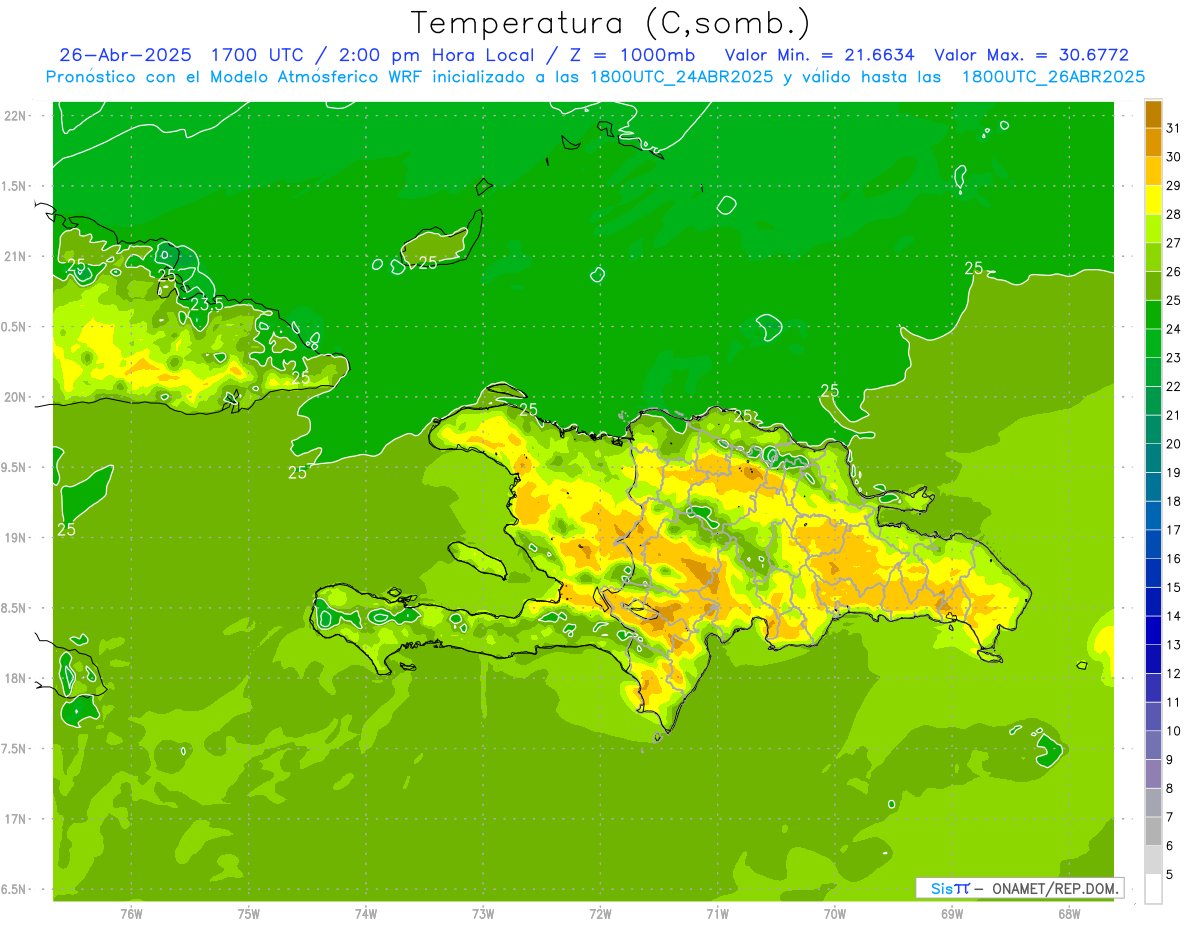Click the '18N' latitude axis label
1200x927 pixels.
pos(15,678)
